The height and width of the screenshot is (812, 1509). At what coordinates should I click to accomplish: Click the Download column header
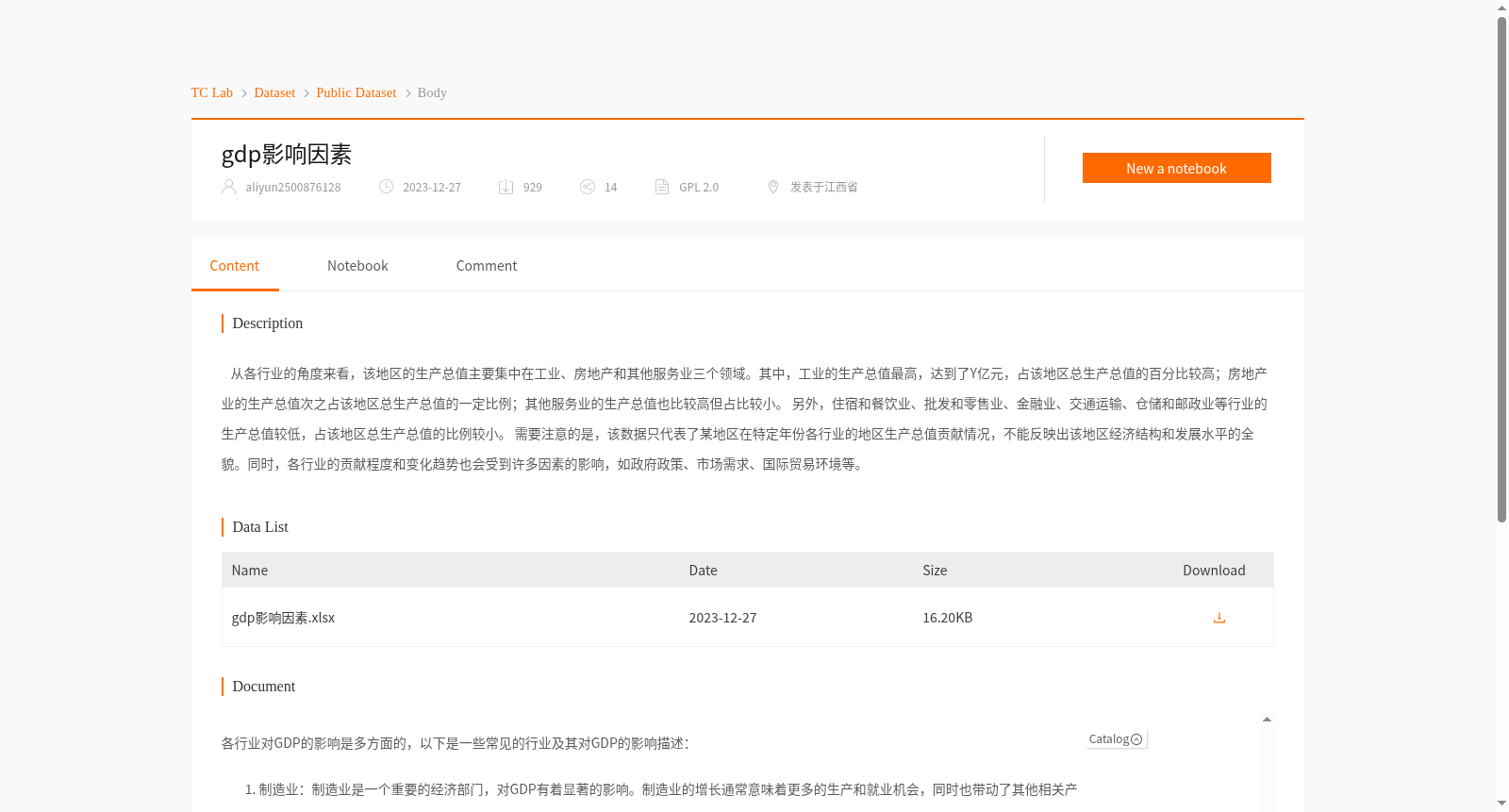(1214, 571)
